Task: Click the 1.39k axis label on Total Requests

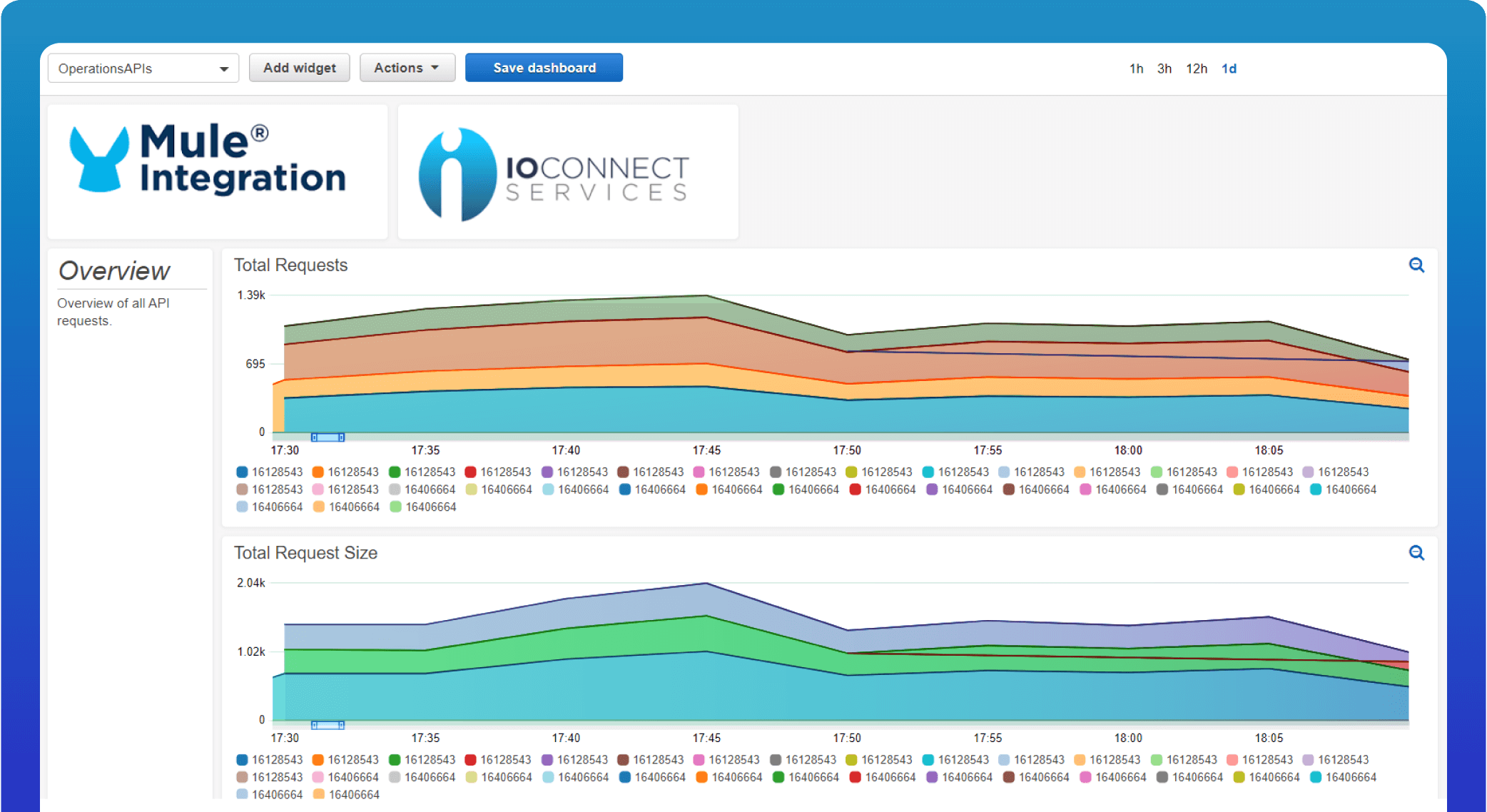Action: pyautogui.click(x=251, y=295)
